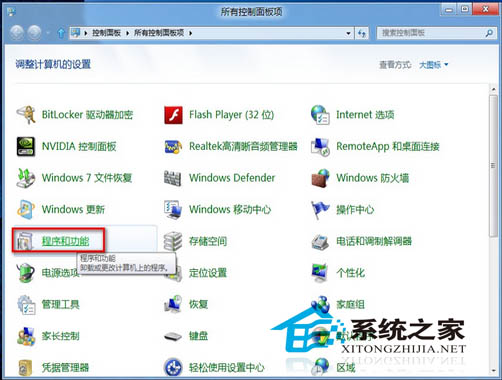Image resolution: width=502 pixels, height=380 pixels.
Task: Open the Internet 选项 text link
Action: pyautogui.click(x=365, y=115)
